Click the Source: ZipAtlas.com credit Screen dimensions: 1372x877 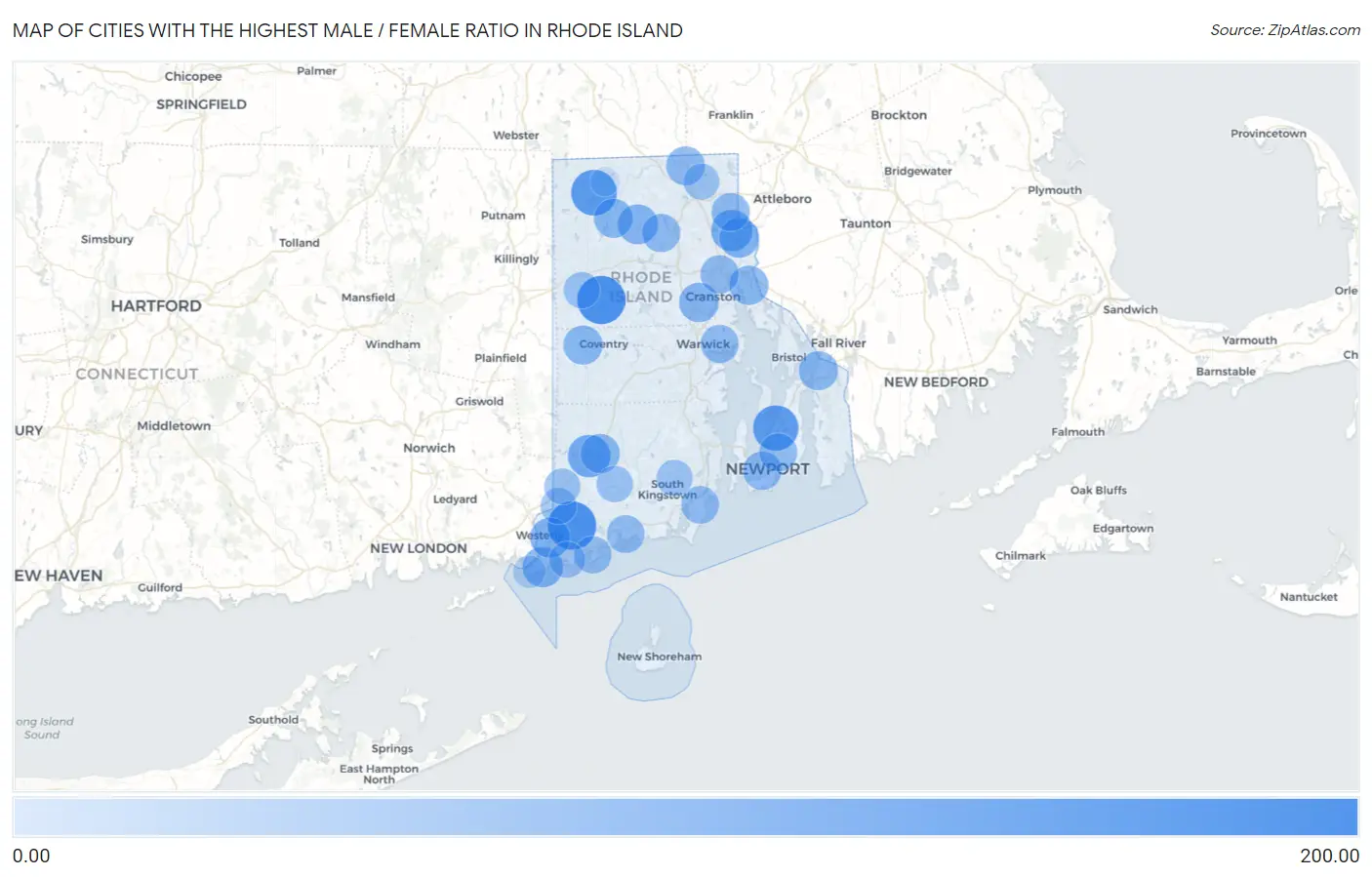(x=1285, y=30)
